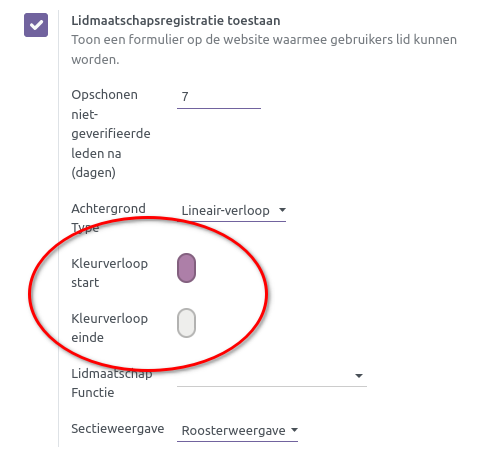The width and height of the screenshot is (490, 470).
Task: Click the white checkmark icon in the purple box
Action: [x=36, y=25]
